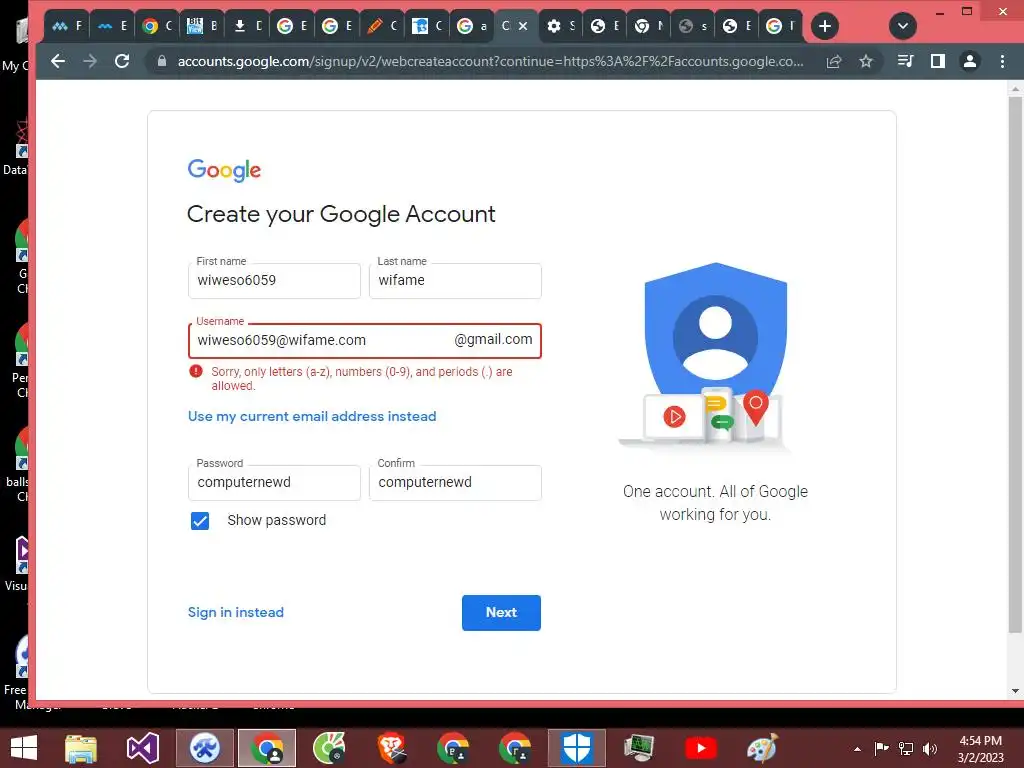Uncheck the Show password checkbox
The height and width of the screenshot is (768, 1024).
pos(200,520)
